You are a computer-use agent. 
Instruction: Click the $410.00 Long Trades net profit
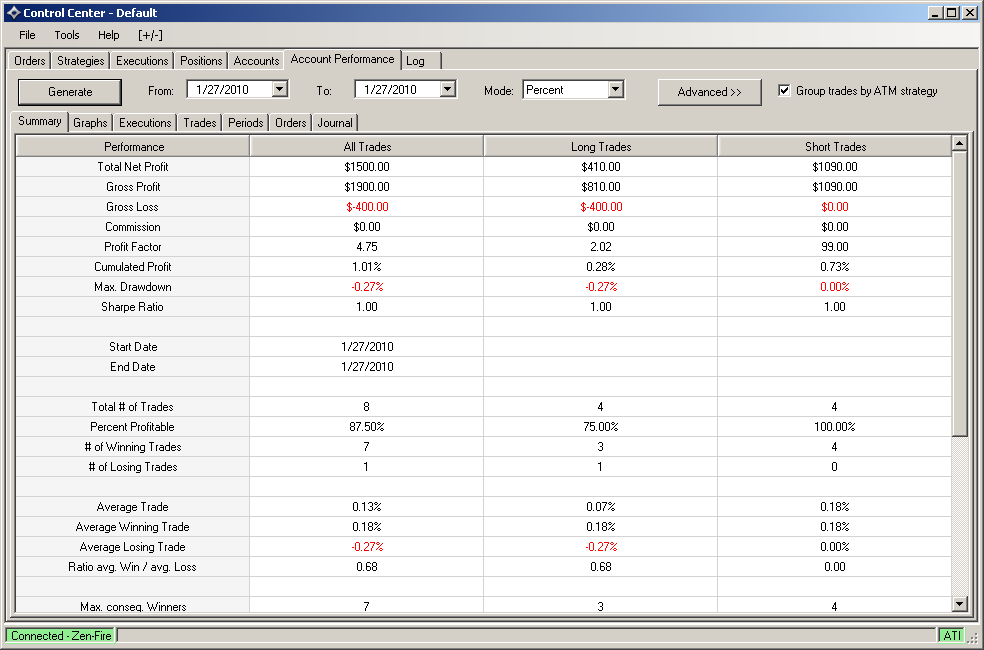pos(601,167)
